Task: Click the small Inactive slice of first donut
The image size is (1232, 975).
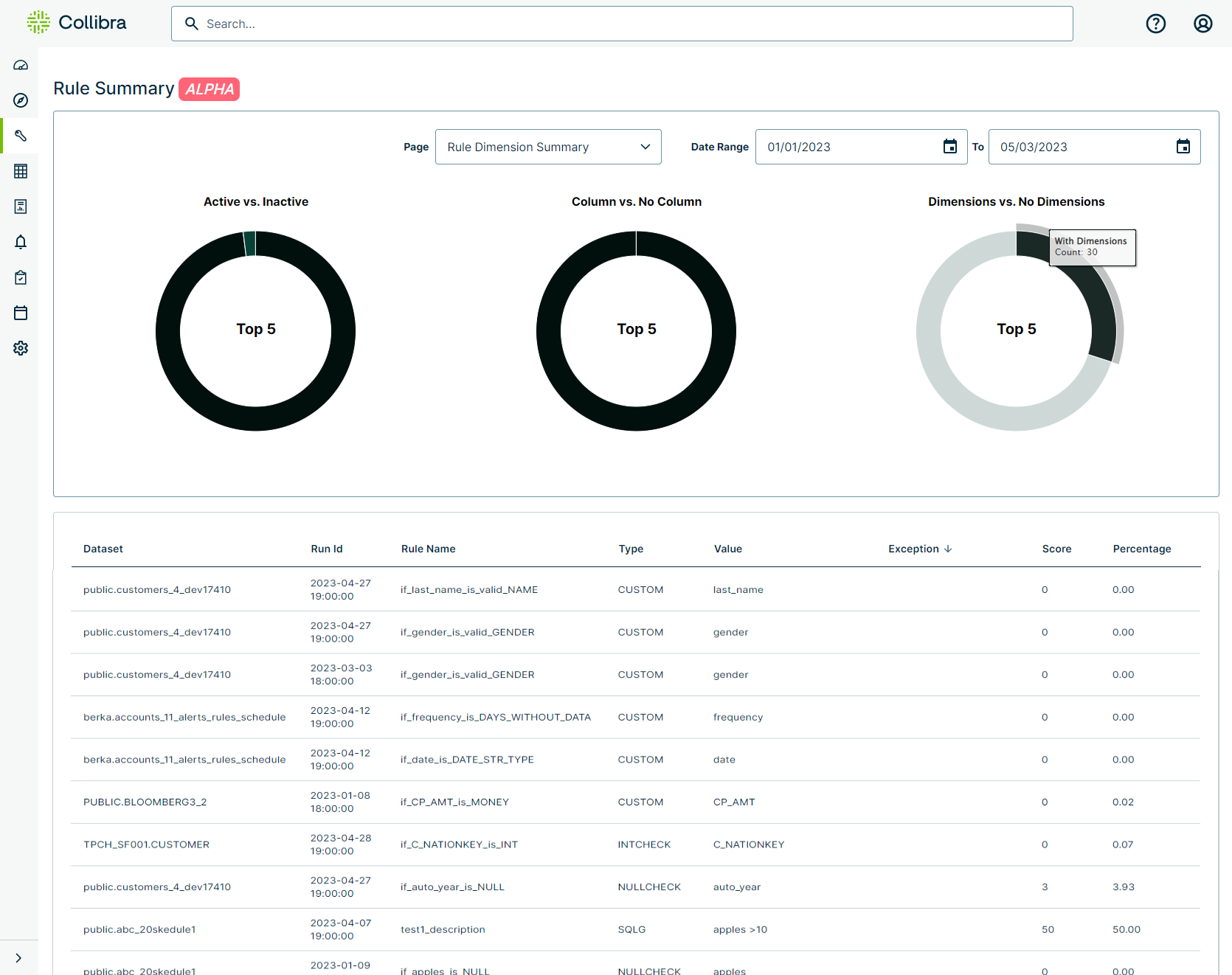Action: pos(250,243)
